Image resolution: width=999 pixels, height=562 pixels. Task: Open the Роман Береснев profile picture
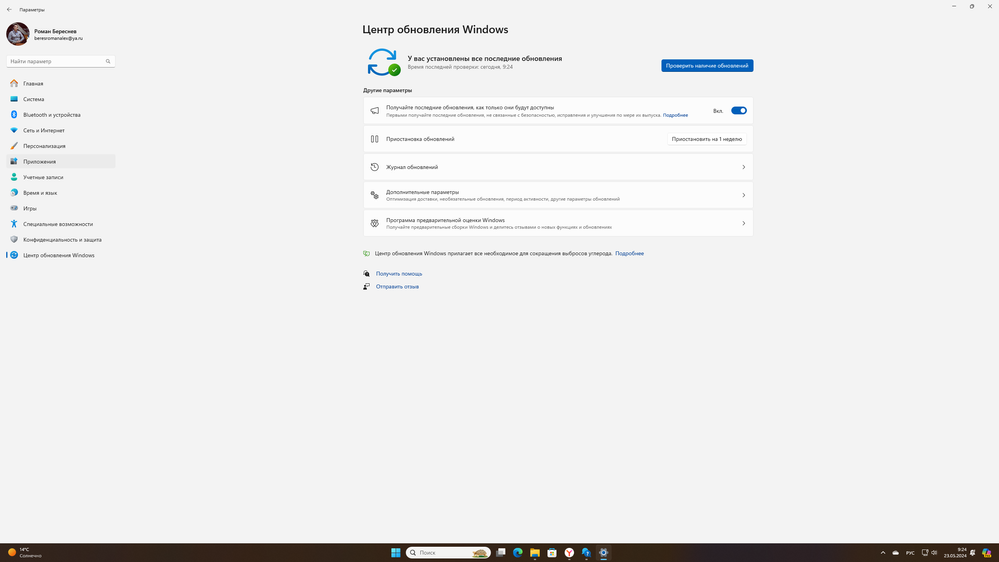[x=18, y=34]
